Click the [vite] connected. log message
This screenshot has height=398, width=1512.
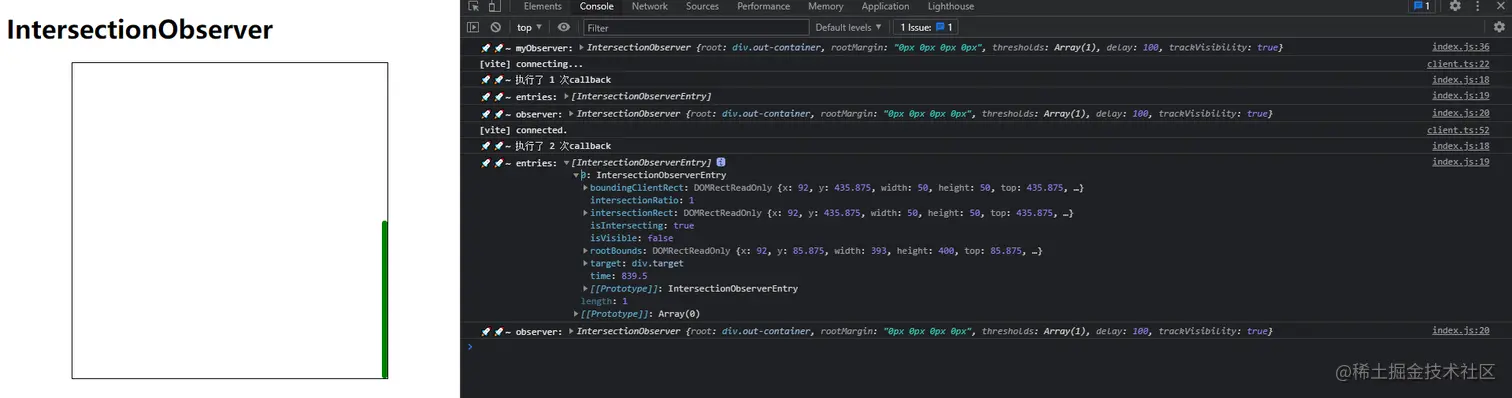click(x=523, y=130)
